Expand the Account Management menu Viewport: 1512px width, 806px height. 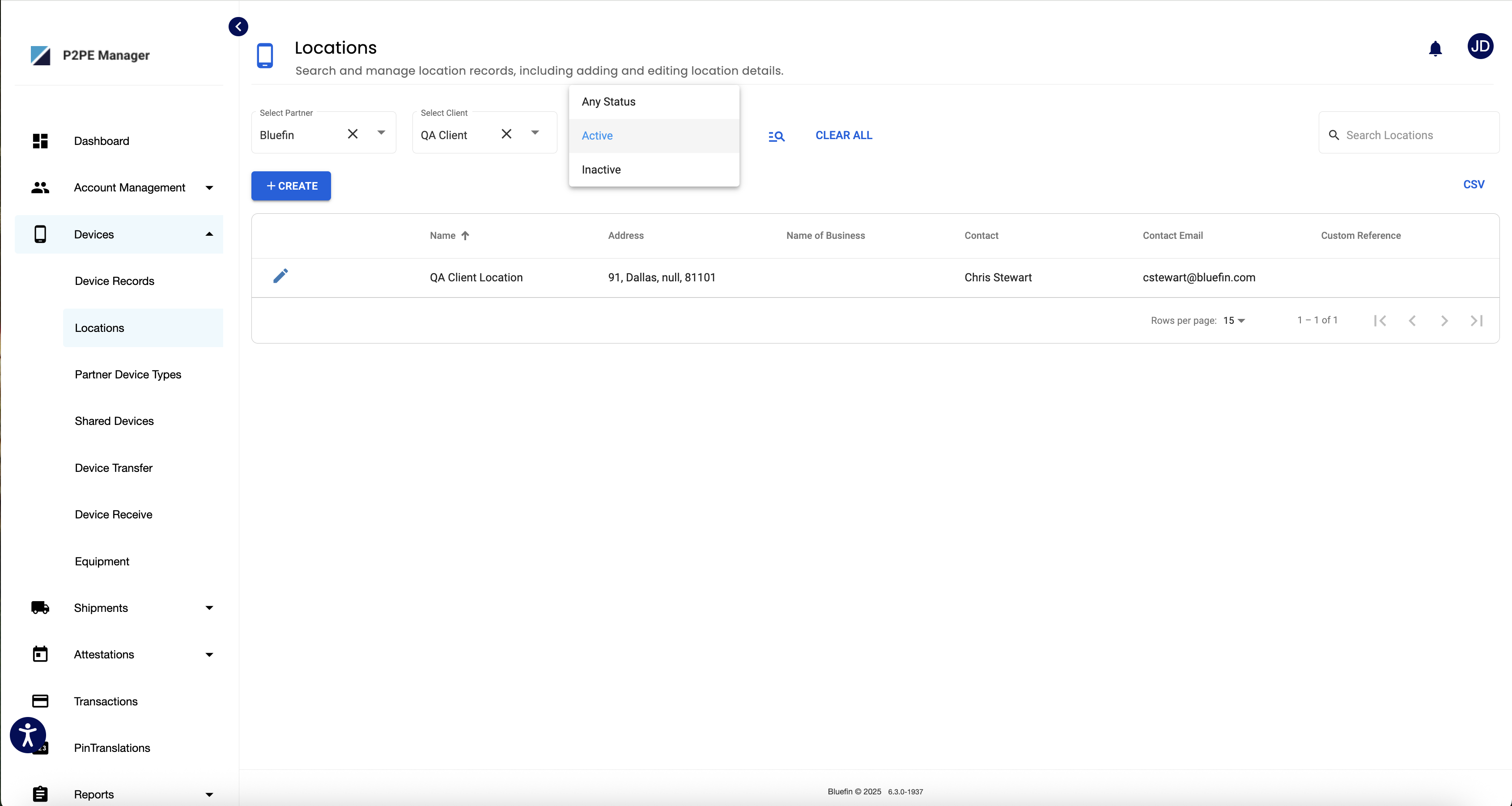click(x=129, y=188)
